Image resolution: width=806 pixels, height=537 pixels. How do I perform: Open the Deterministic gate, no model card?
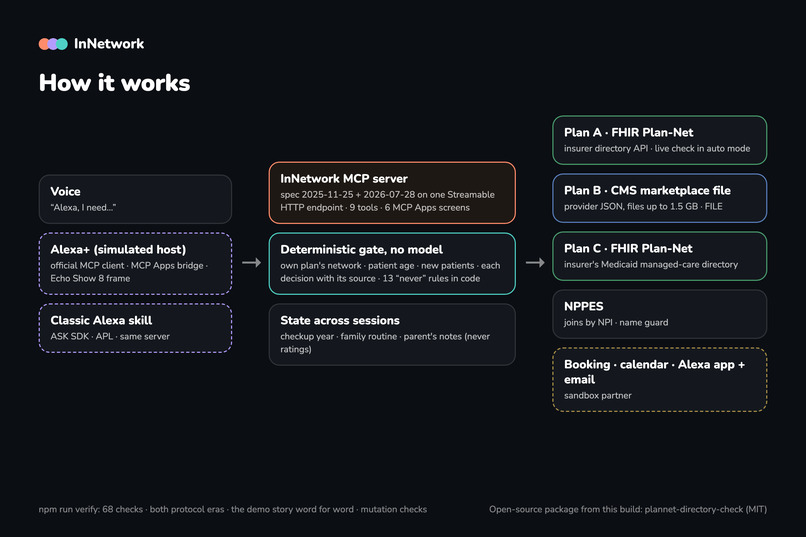[x=392, y=264]
